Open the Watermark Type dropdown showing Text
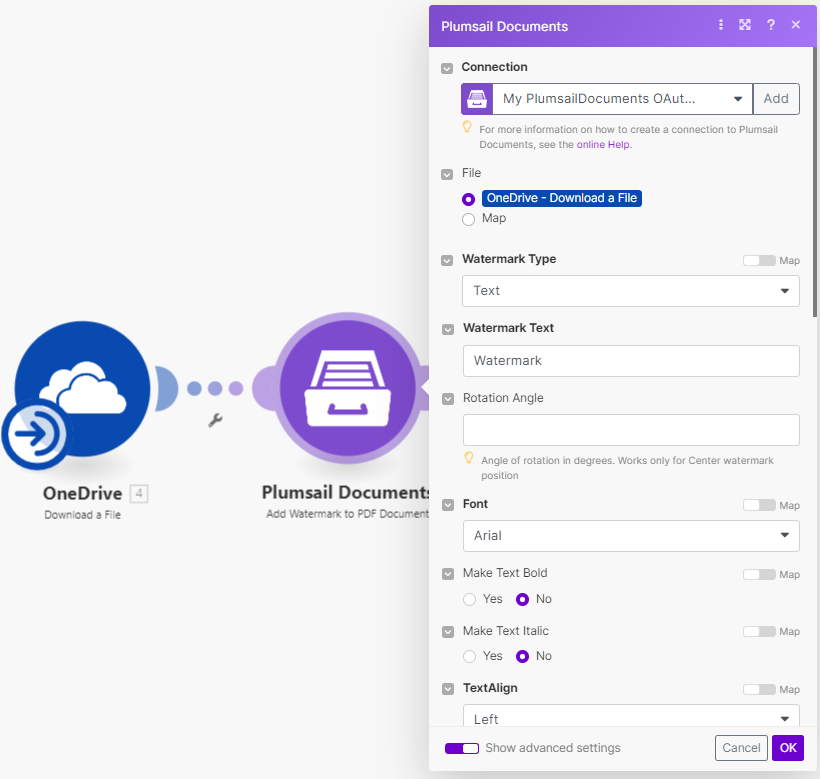 (x=631, y=291)
